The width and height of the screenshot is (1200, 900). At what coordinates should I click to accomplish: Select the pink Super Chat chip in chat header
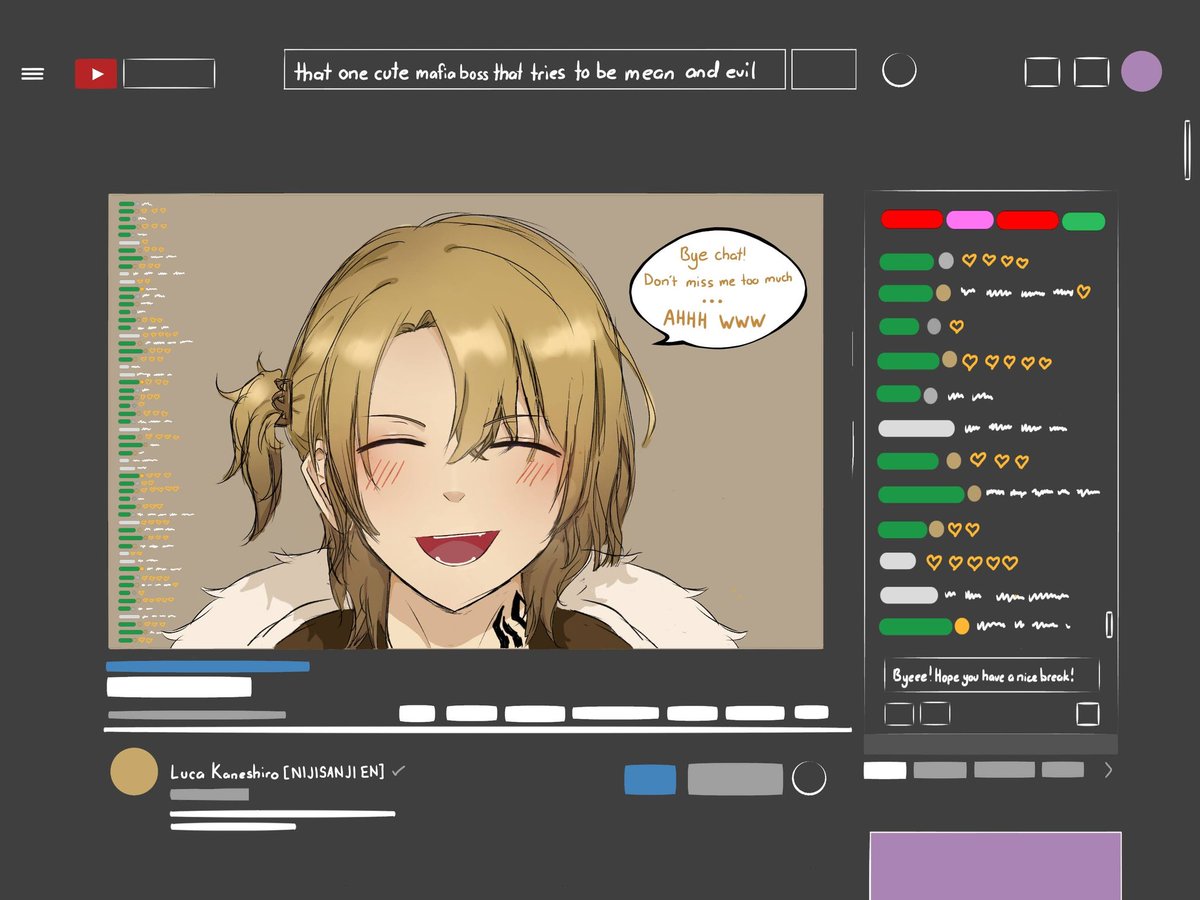[x=970, y=220]
